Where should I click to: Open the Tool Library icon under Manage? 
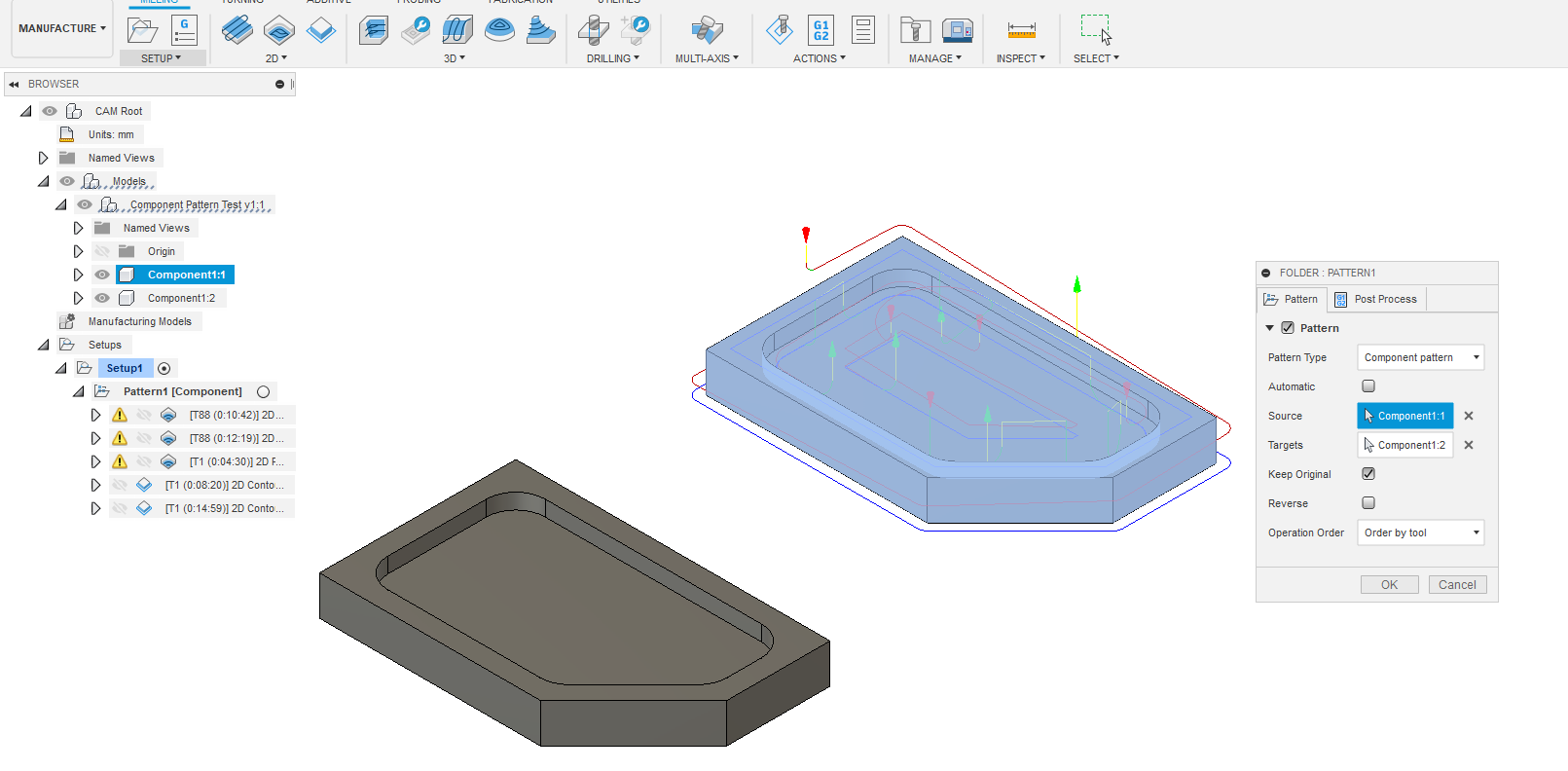(x=915, y=30)
